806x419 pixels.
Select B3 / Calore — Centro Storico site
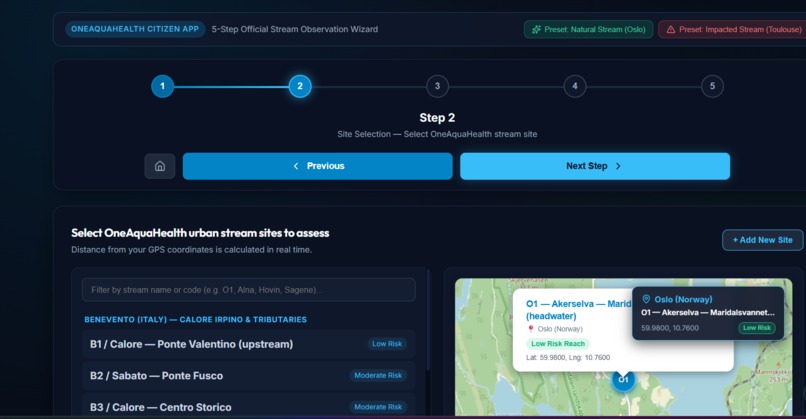click(x=249, y=407)
